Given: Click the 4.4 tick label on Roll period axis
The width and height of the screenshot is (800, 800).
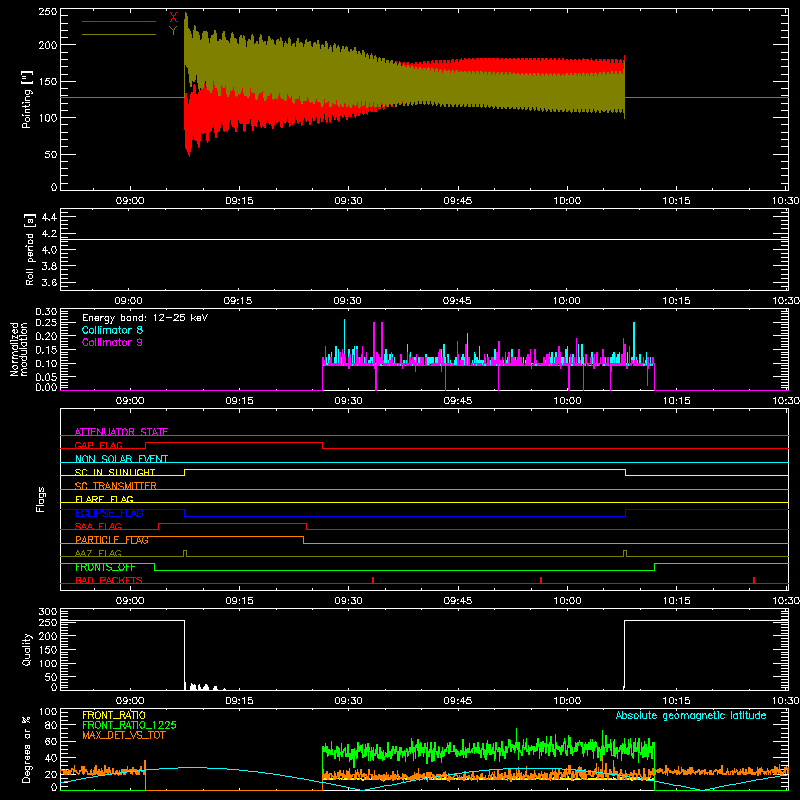Looking at the screenshot, I should 49,217.
